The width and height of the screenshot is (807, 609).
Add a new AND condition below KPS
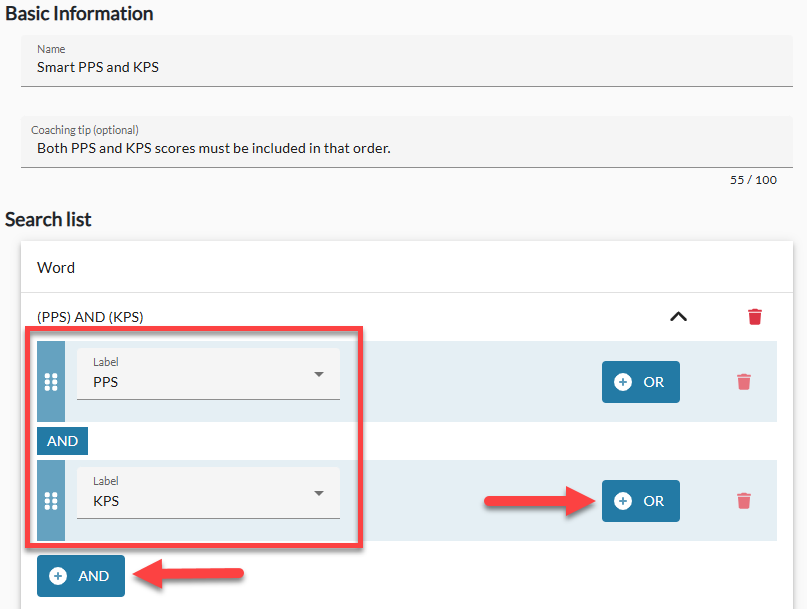[x=81, y=576]
